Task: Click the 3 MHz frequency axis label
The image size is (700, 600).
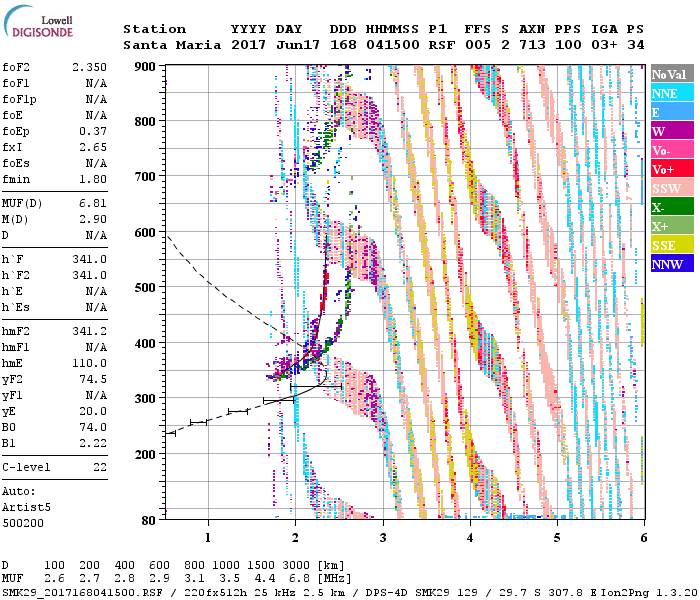Action: click(x=383, y=538)
